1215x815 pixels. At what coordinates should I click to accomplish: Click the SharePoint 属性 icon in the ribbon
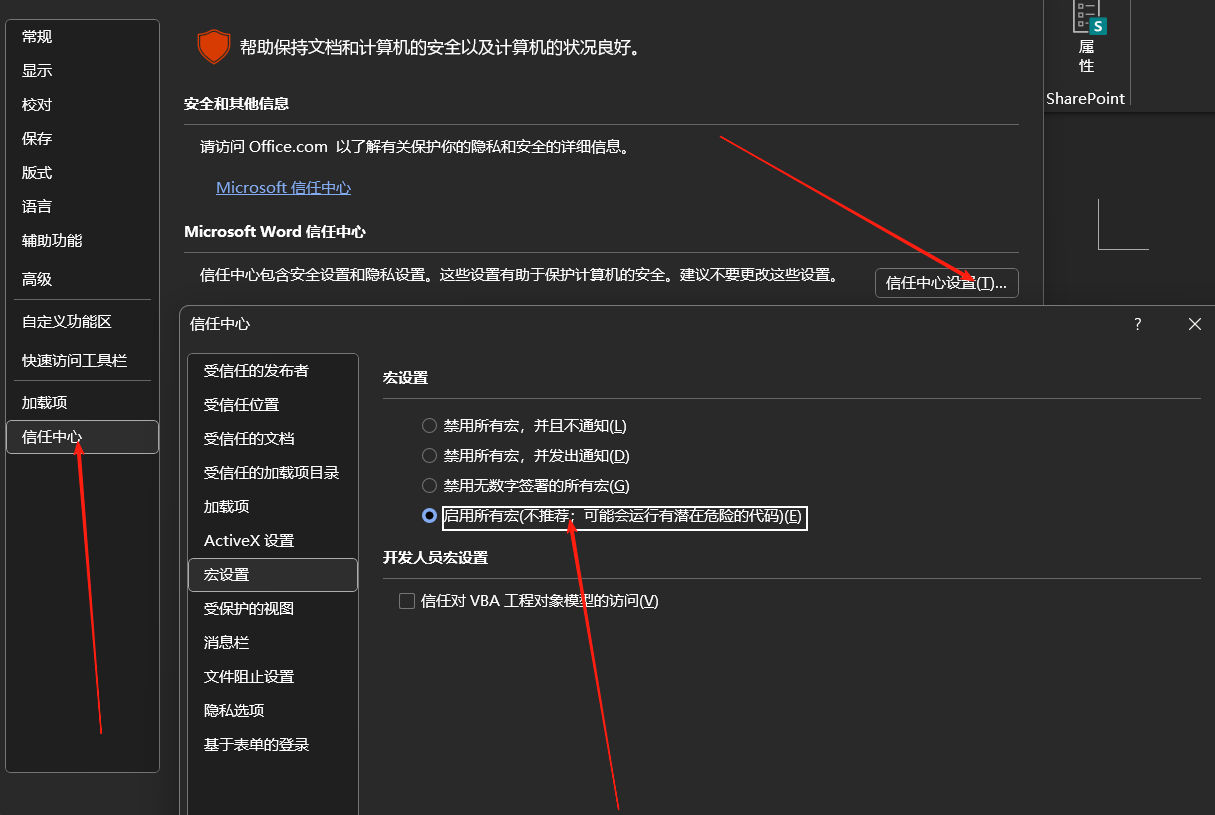coord(1087,37)
